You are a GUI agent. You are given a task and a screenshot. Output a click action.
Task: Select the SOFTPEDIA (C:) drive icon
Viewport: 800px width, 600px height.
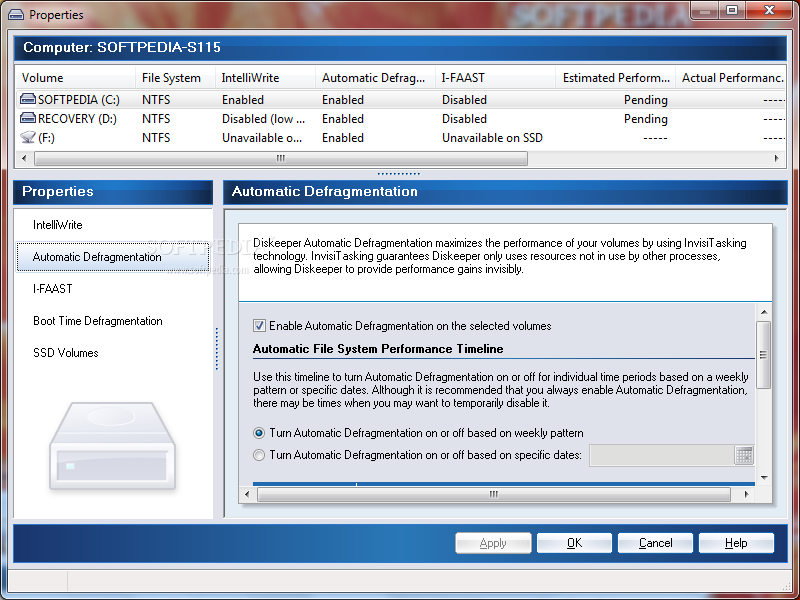pyautogui.click(x=28, y=99)
